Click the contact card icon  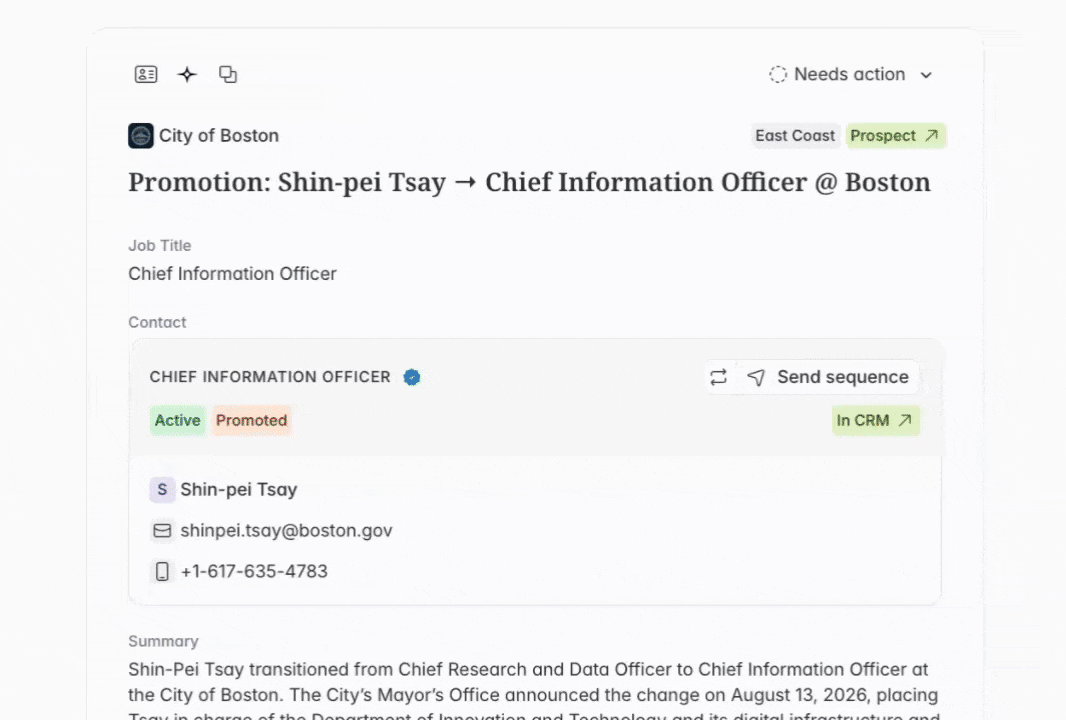coord(146,74)
